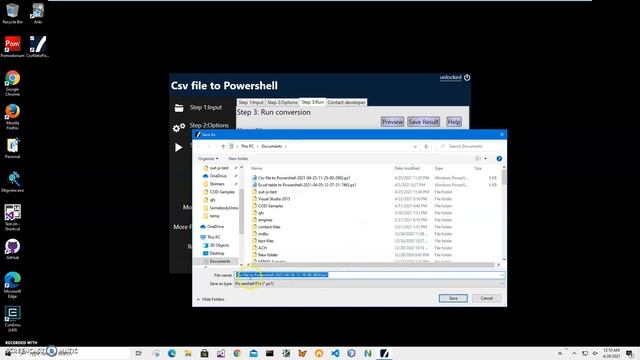Open the GitHub desktop shortcut
The width and height of the screenshot is (640, 360).
pyautogui.click(x=12, y=249)
